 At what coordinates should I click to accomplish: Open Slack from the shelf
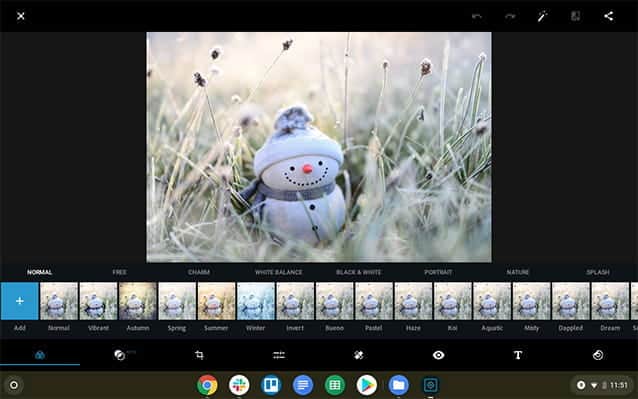coord(239,385)
